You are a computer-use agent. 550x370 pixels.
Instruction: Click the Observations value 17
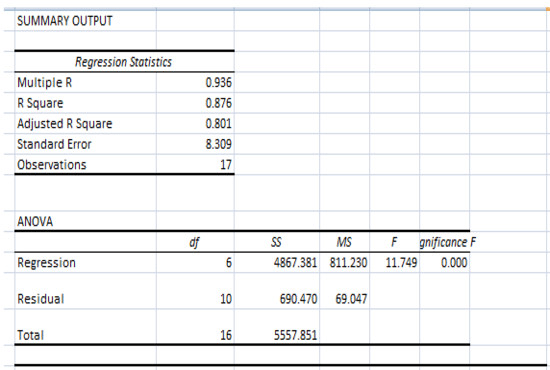pos(226,165)
